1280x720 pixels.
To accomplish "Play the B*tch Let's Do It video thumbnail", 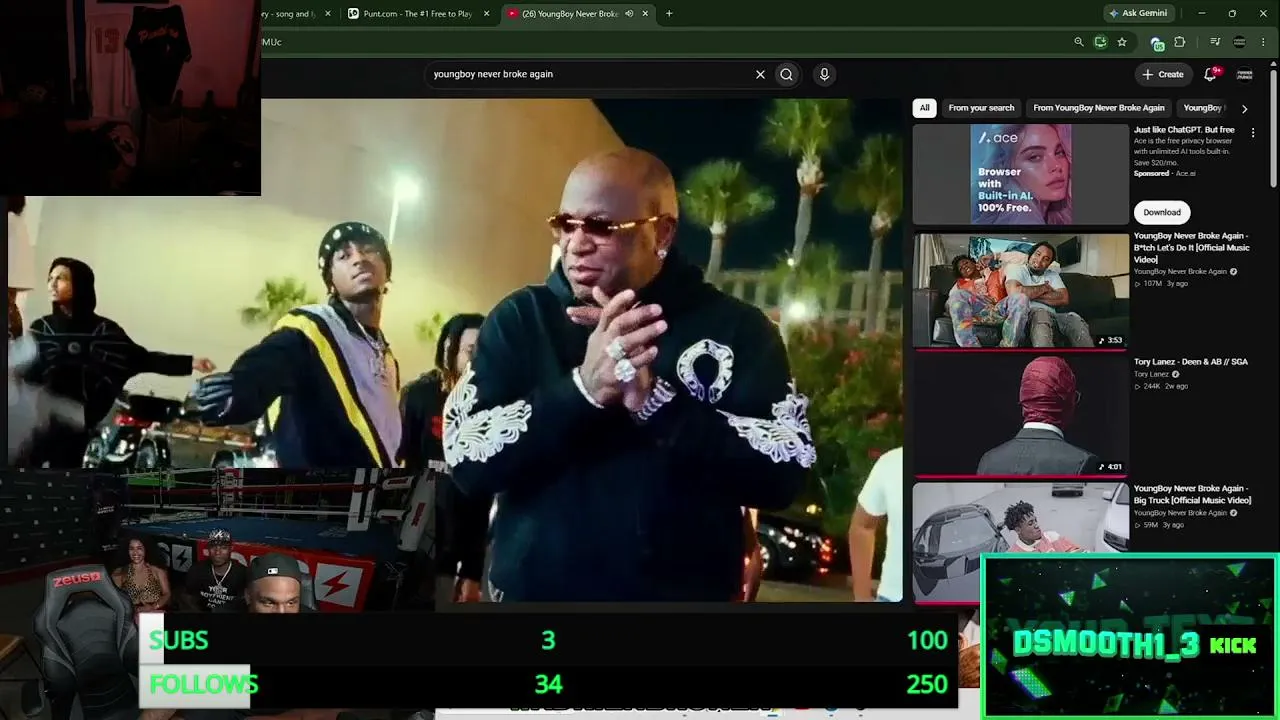I will [1020, 291].
